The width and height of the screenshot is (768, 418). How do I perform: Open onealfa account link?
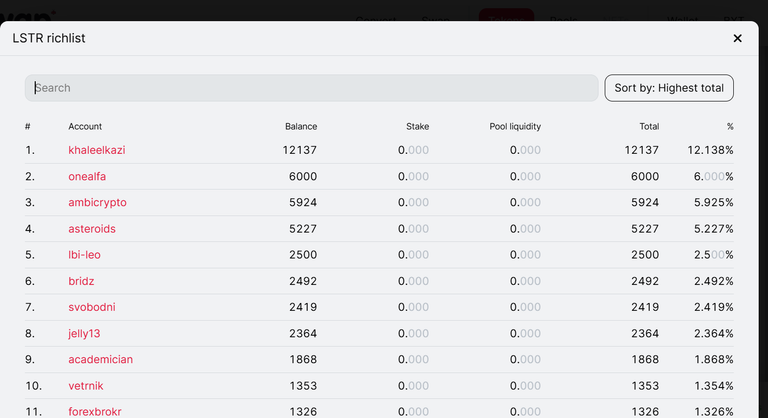click(x=87, y=176)
